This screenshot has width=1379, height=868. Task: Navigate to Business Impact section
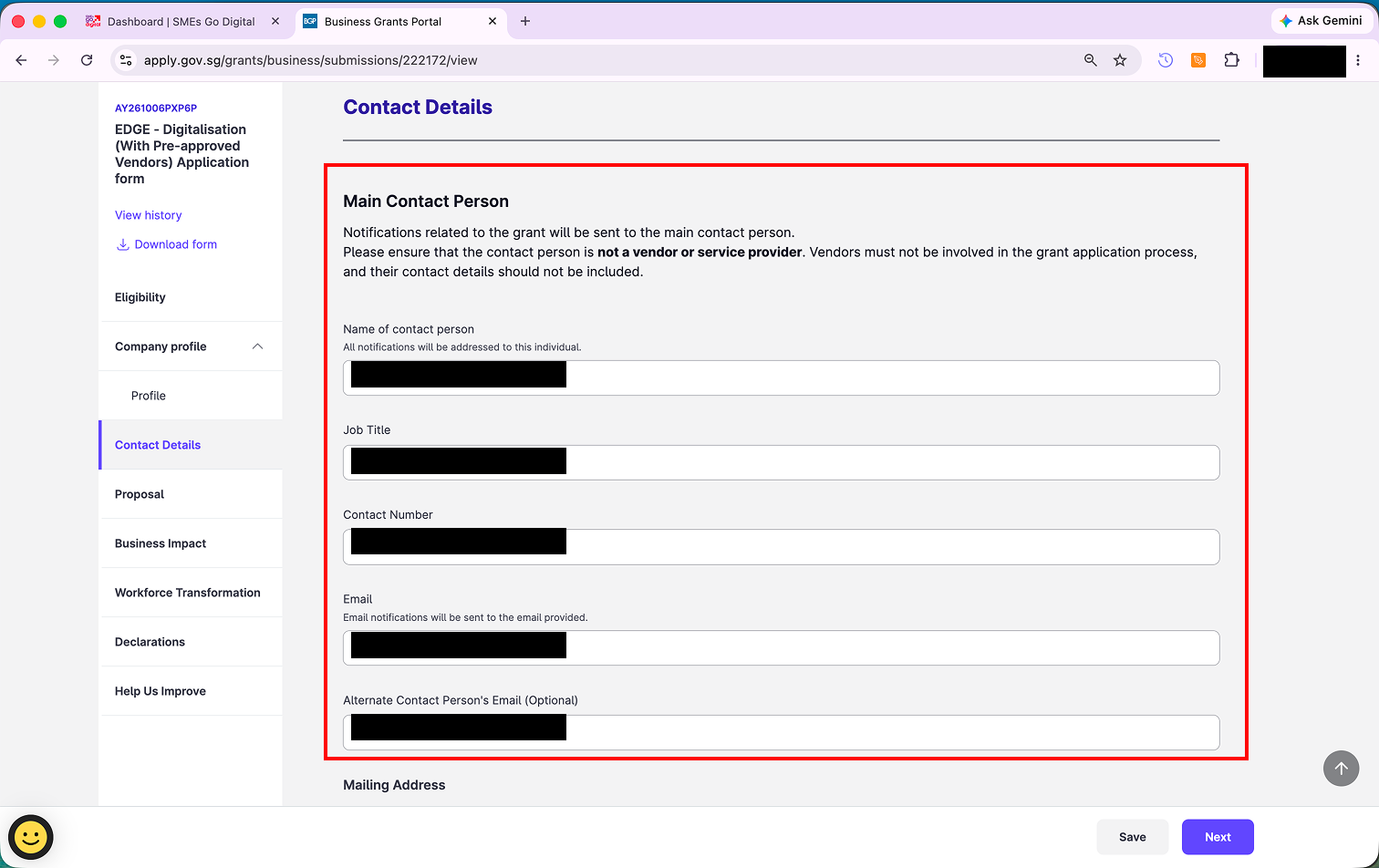[x=191, y=543]
